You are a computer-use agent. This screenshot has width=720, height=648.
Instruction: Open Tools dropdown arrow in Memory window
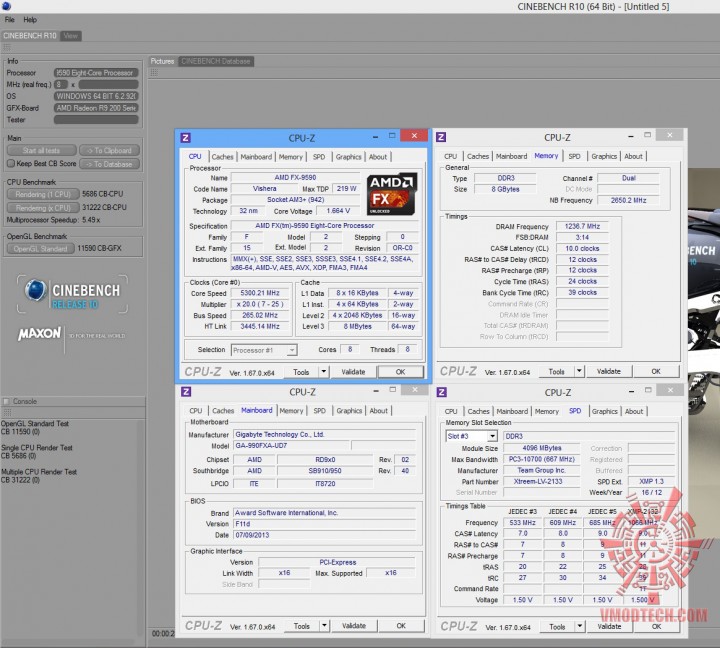click(x=579, y=371)
